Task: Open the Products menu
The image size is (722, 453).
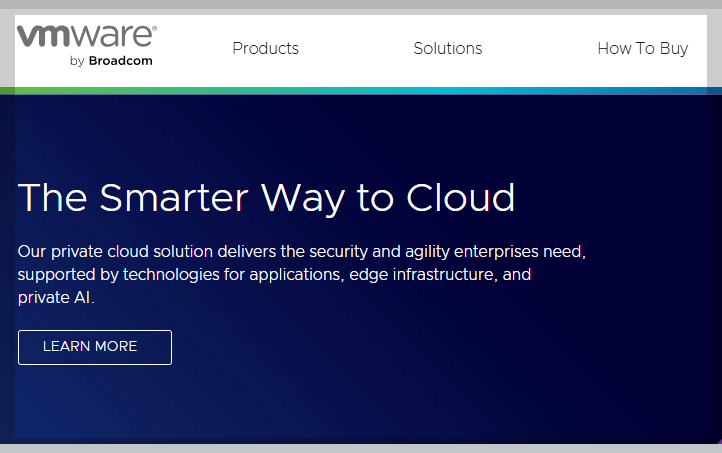Action: click(266, 48)
